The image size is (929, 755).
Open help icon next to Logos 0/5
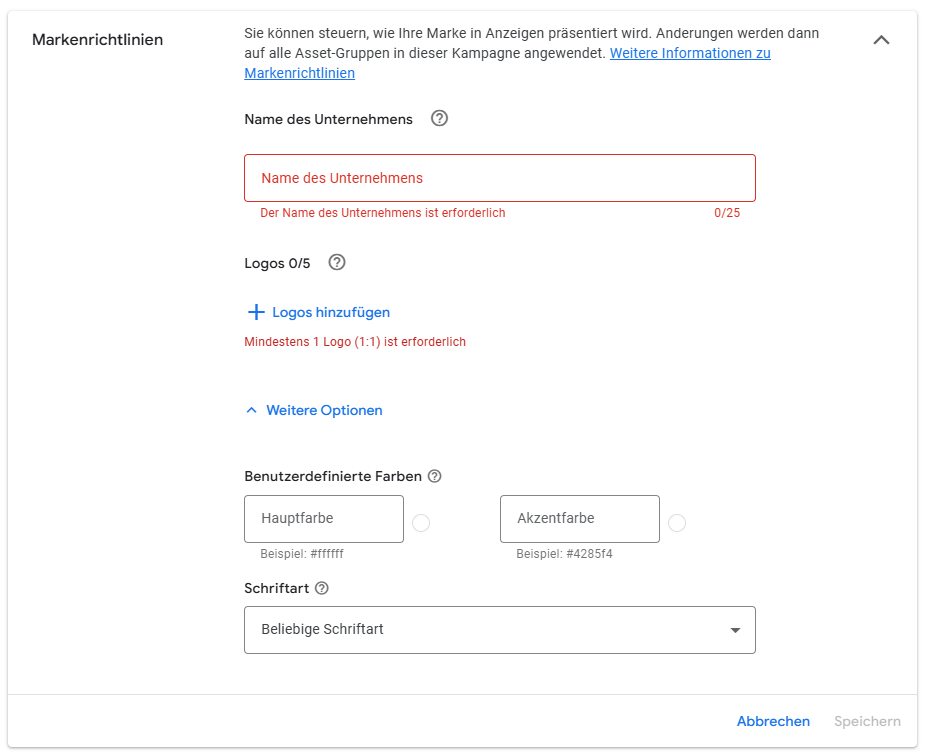tap(337, 263)
